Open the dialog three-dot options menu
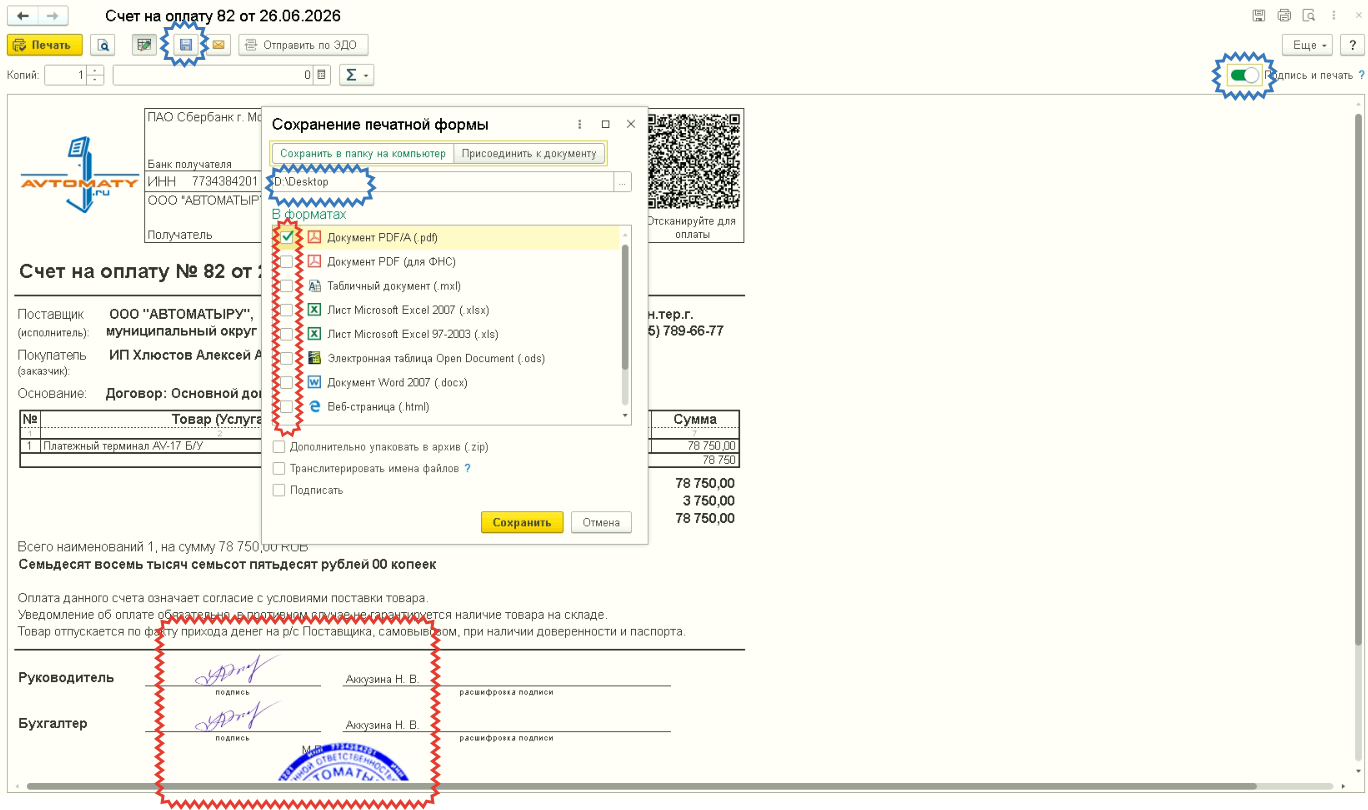The height and width of the screenshot is (810, 1368). click(x=579, y=124)
